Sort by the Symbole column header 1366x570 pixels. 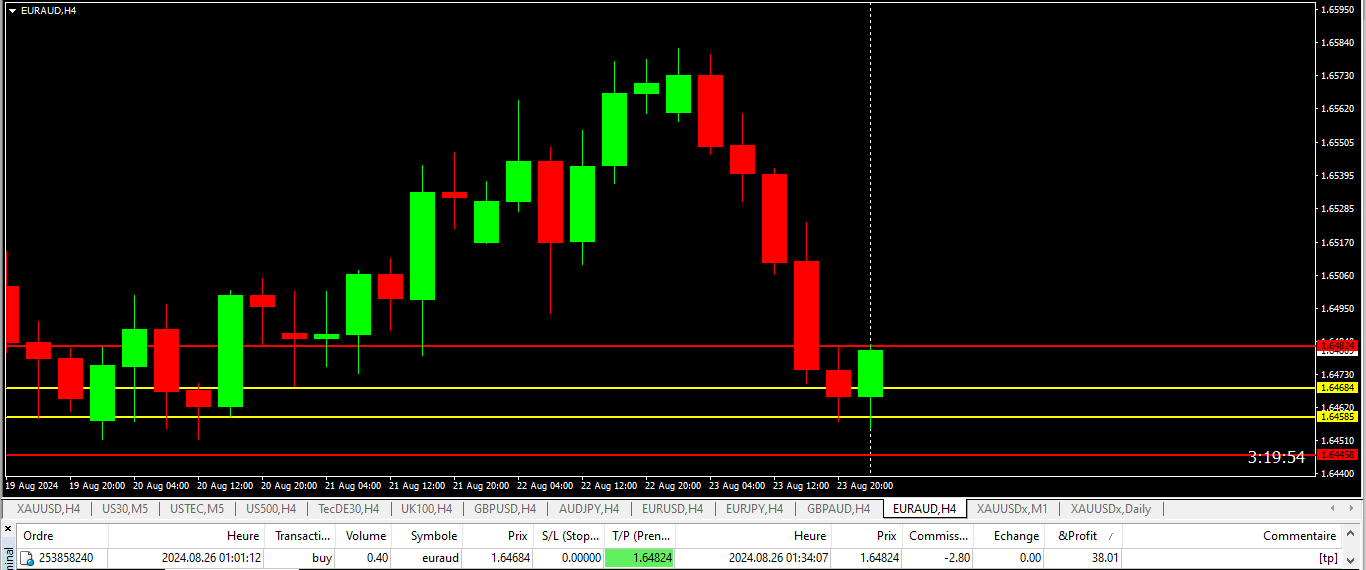point(428,536)
